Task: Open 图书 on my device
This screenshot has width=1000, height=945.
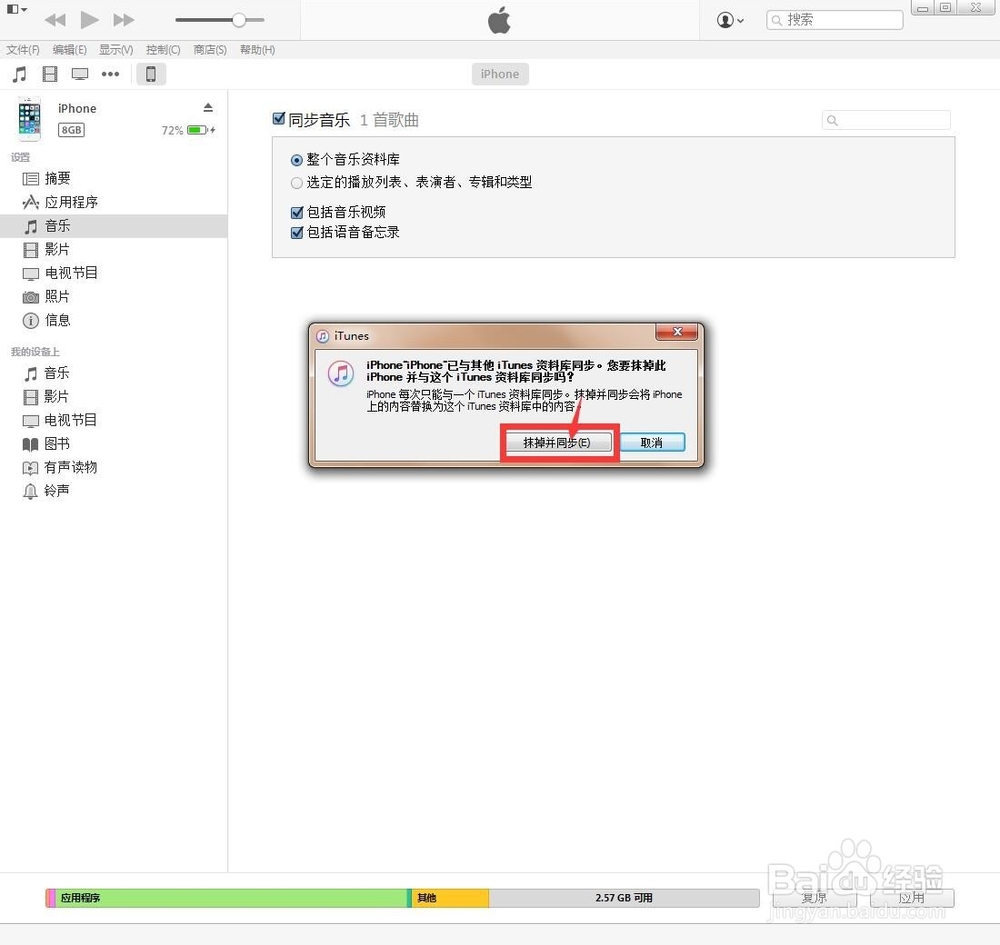Action: 114,444
